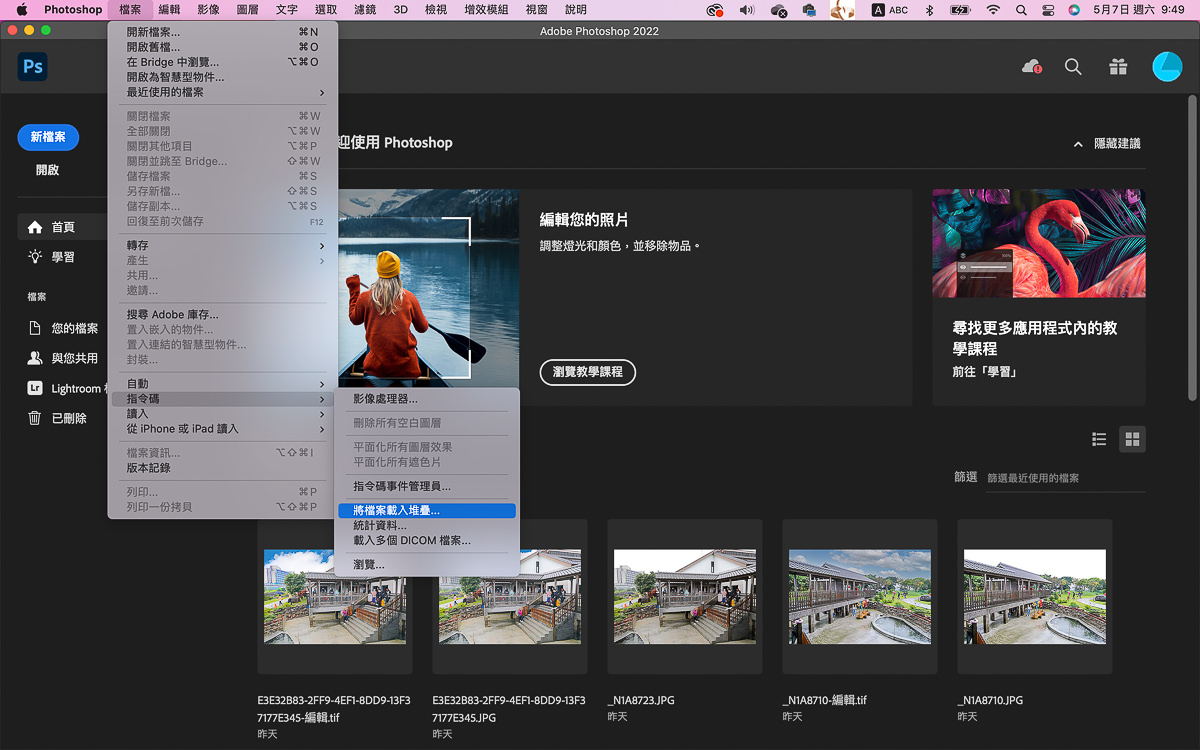
Task: Click the flamingo tutorial card image
Action: (1039, 243)
